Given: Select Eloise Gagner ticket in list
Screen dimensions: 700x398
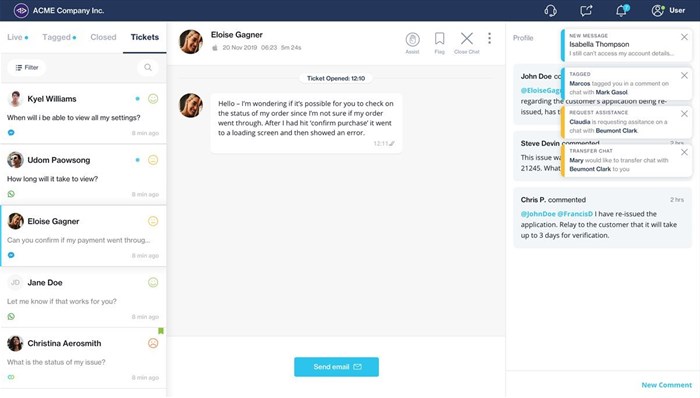Looking at the screenshot, I should [83, 236].
